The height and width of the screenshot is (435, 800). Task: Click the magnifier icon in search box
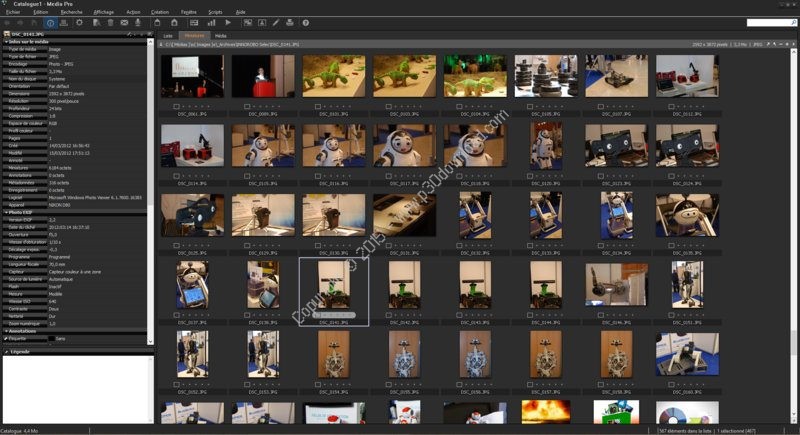point(793,23)
